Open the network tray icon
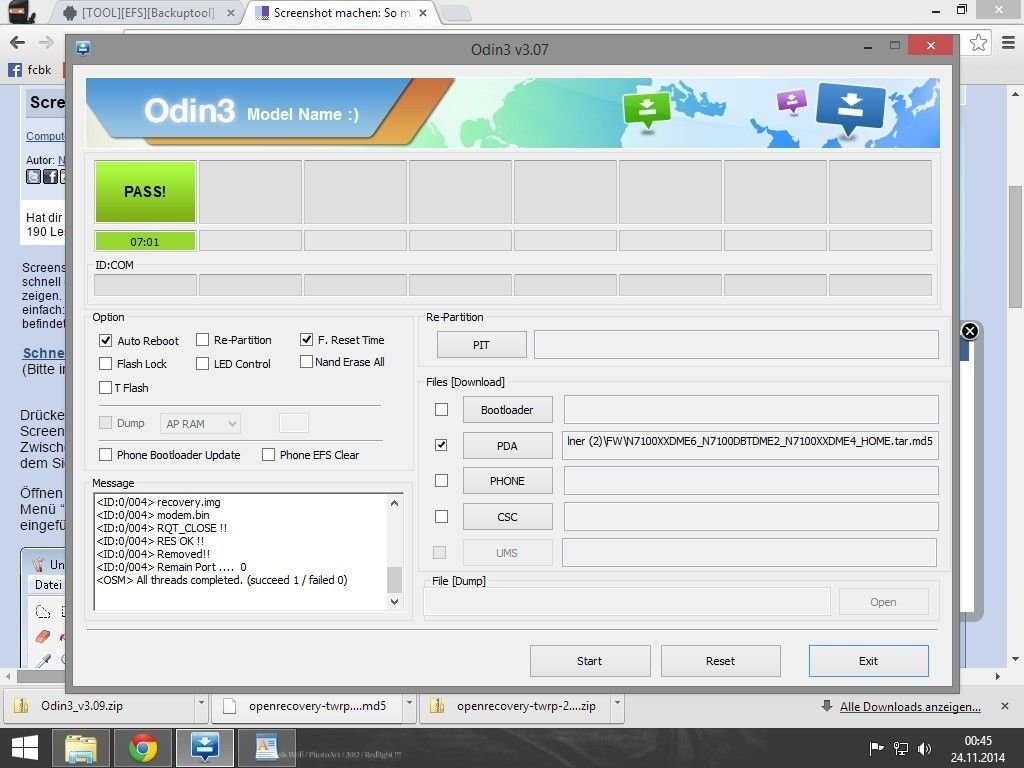Image resolution: width=1024 pixels, height=768 pixels. (x=901, y=748)
